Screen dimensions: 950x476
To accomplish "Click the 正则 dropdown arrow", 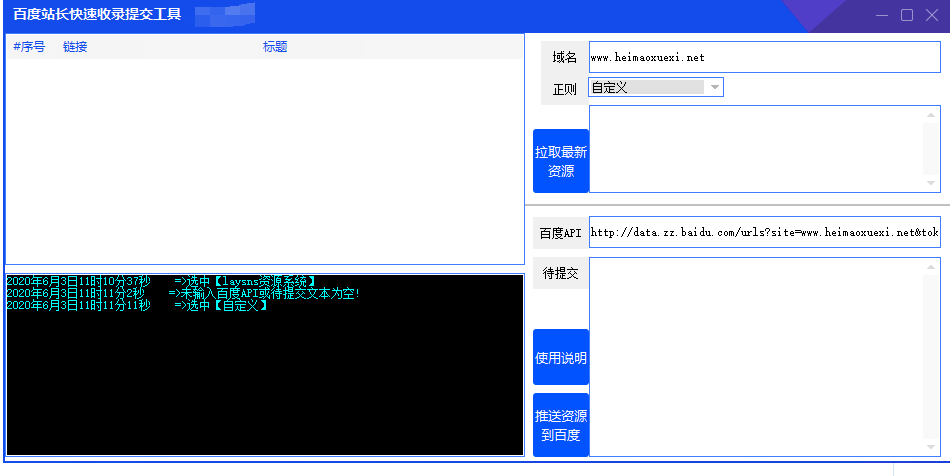I will (715, 87).
